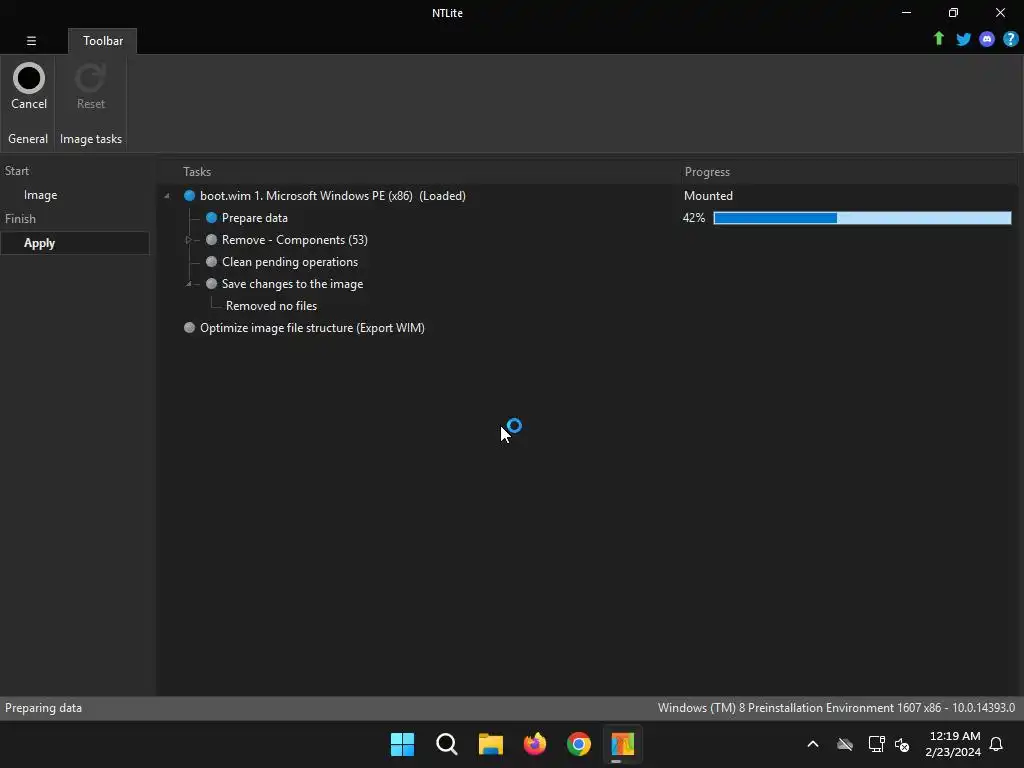Screen dimensions: 1024x768
Task: Launch Chrome from taskbar
Action: click(579, 744)
